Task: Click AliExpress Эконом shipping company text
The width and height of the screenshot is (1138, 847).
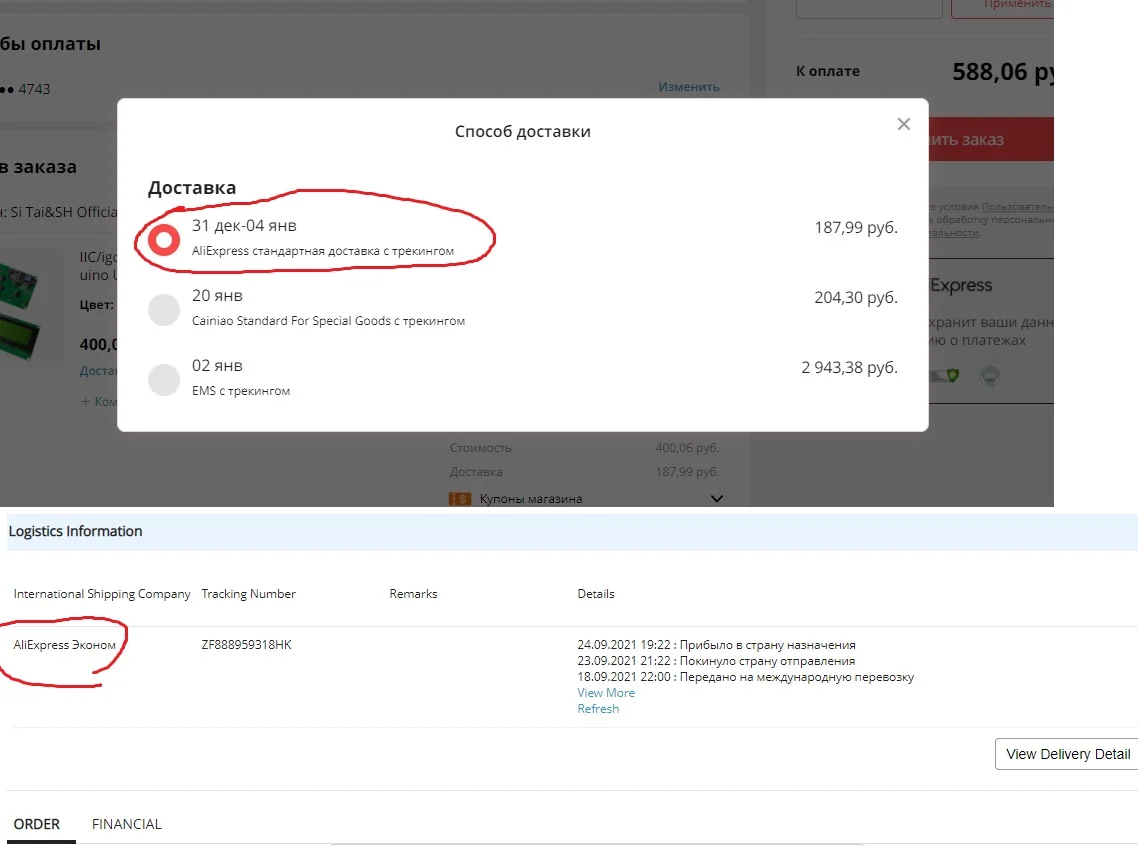Action: (65, 645)
